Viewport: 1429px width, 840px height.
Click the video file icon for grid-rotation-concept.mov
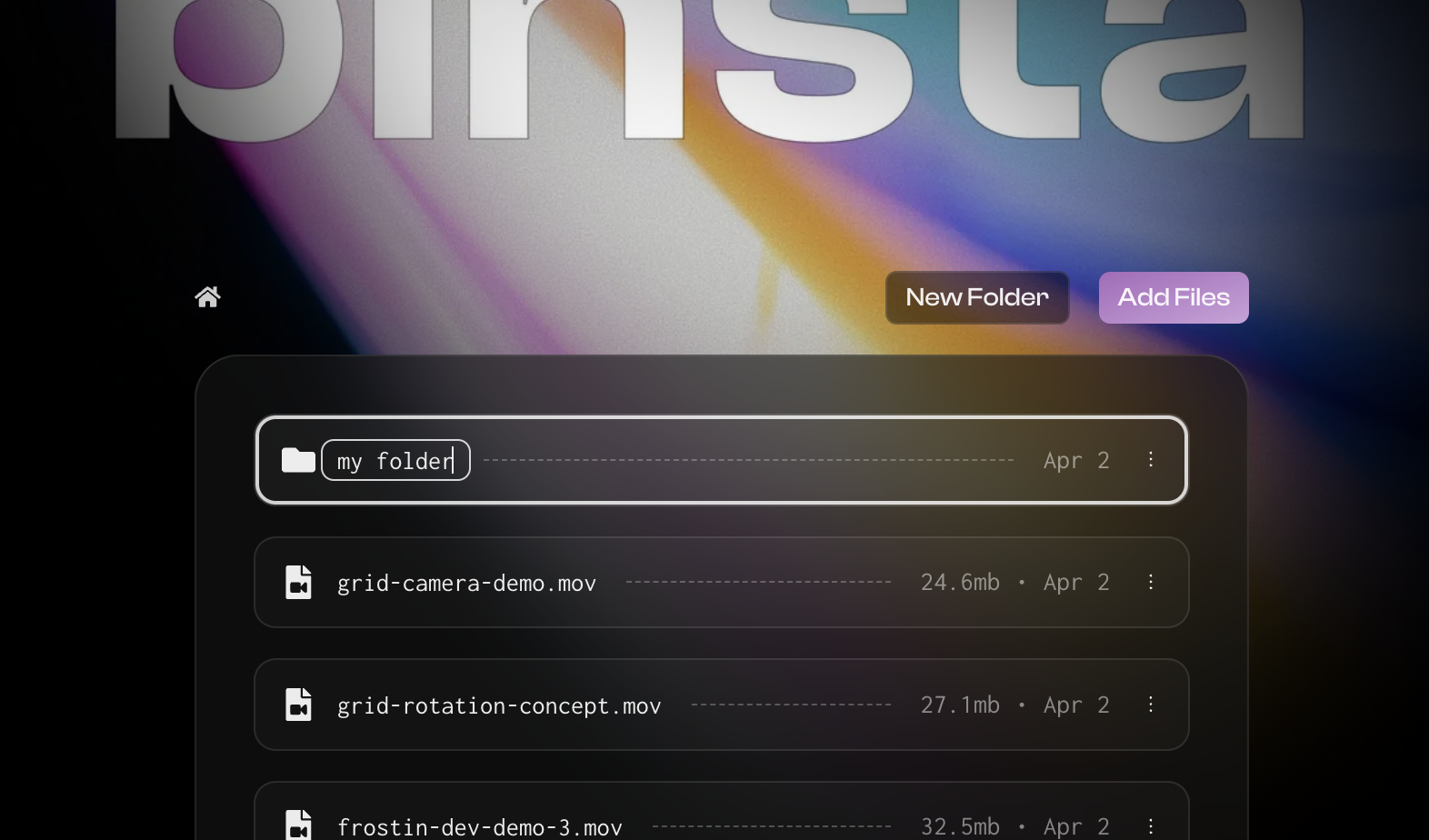(x=298, y=705)
